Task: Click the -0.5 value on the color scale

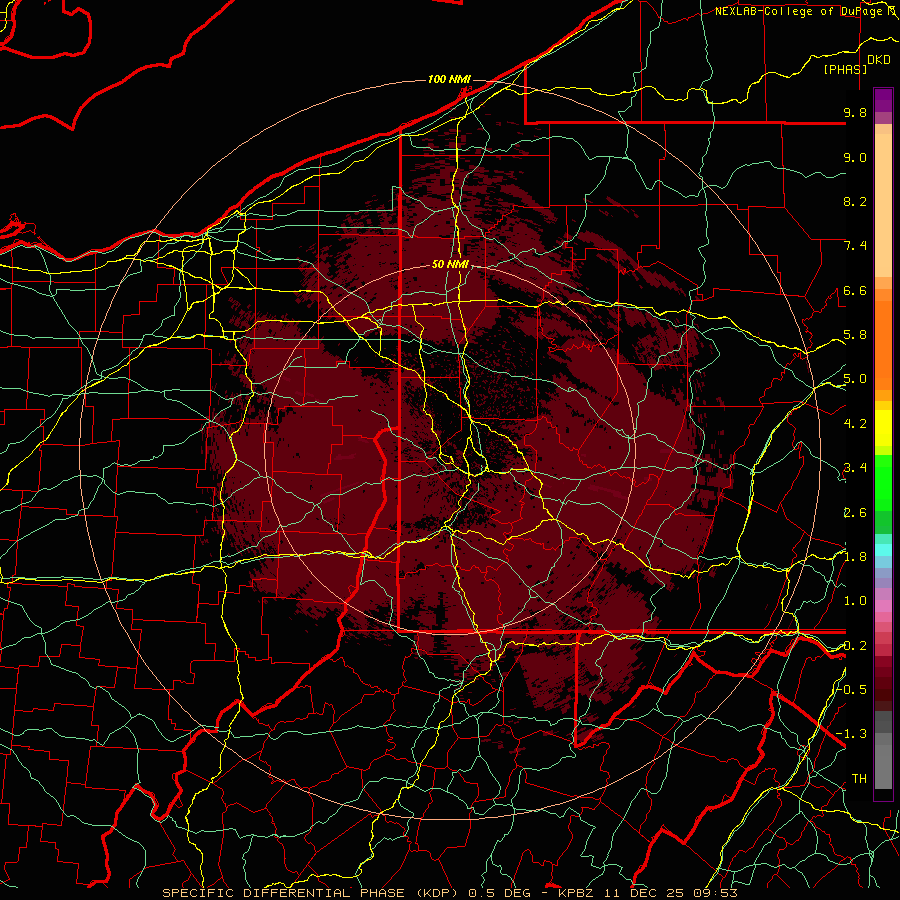Action: (852, 689)
